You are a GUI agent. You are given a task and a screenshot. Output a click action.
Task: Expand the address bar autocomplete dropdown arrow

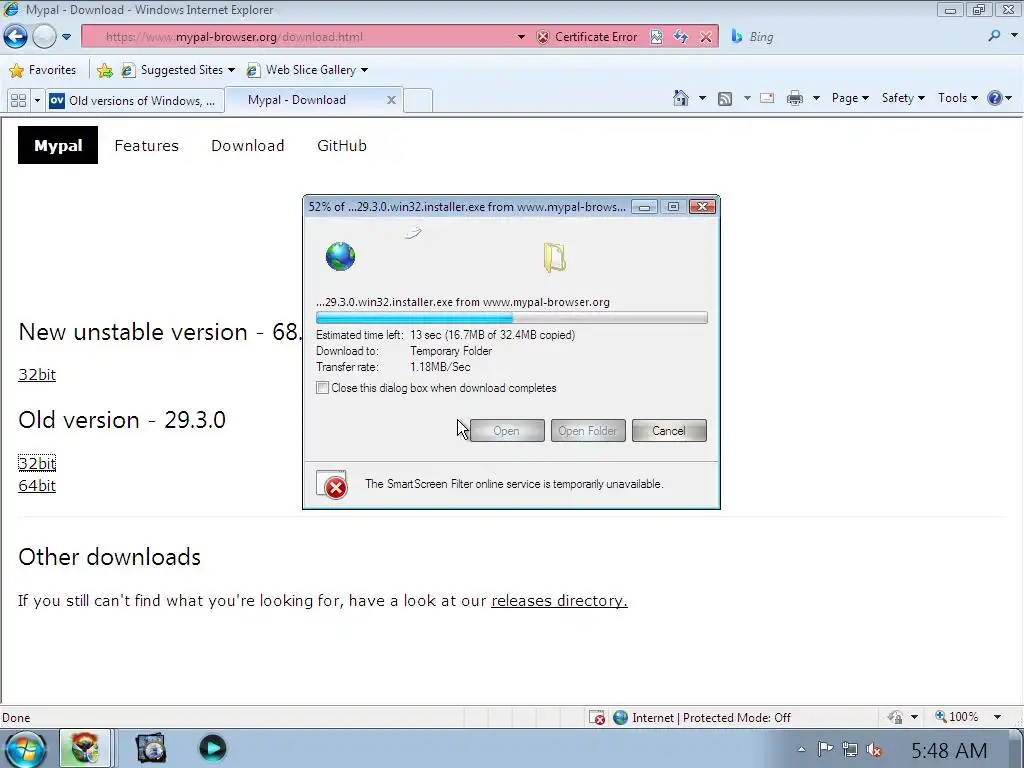(x=521, y=37)
